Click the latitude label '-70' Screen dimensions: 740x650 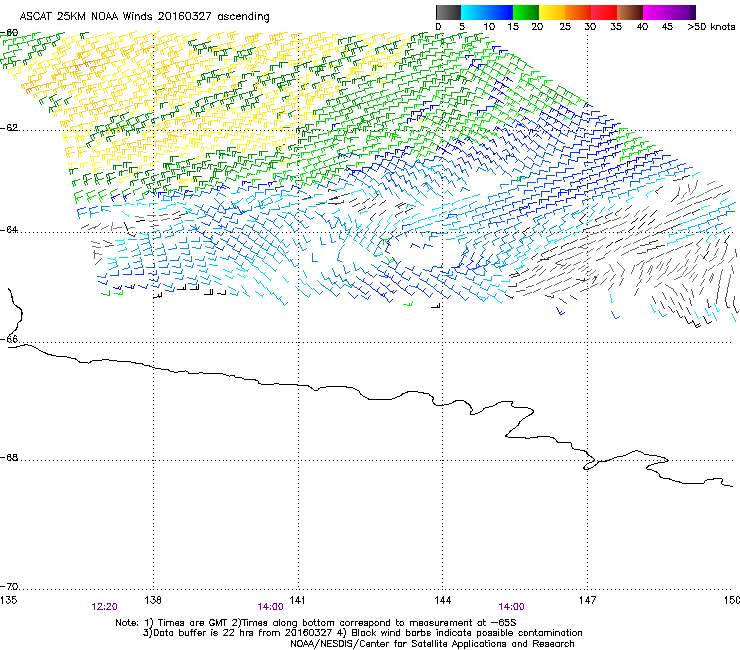coord(10,587)
